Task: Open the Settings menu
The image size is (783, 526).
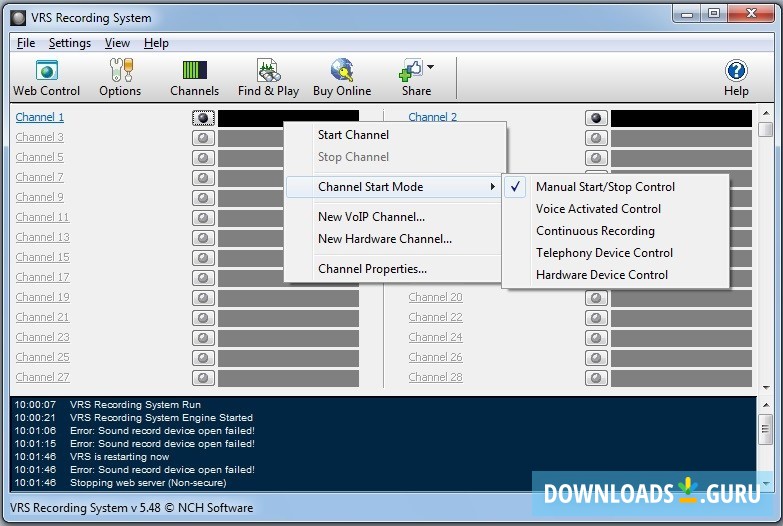Action: [70, 43]
